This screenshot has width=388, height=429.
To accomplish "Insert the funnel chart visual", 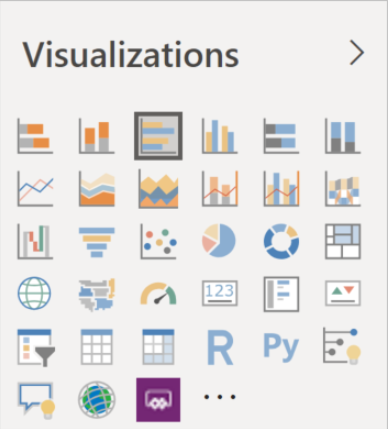I will (97, 242).
